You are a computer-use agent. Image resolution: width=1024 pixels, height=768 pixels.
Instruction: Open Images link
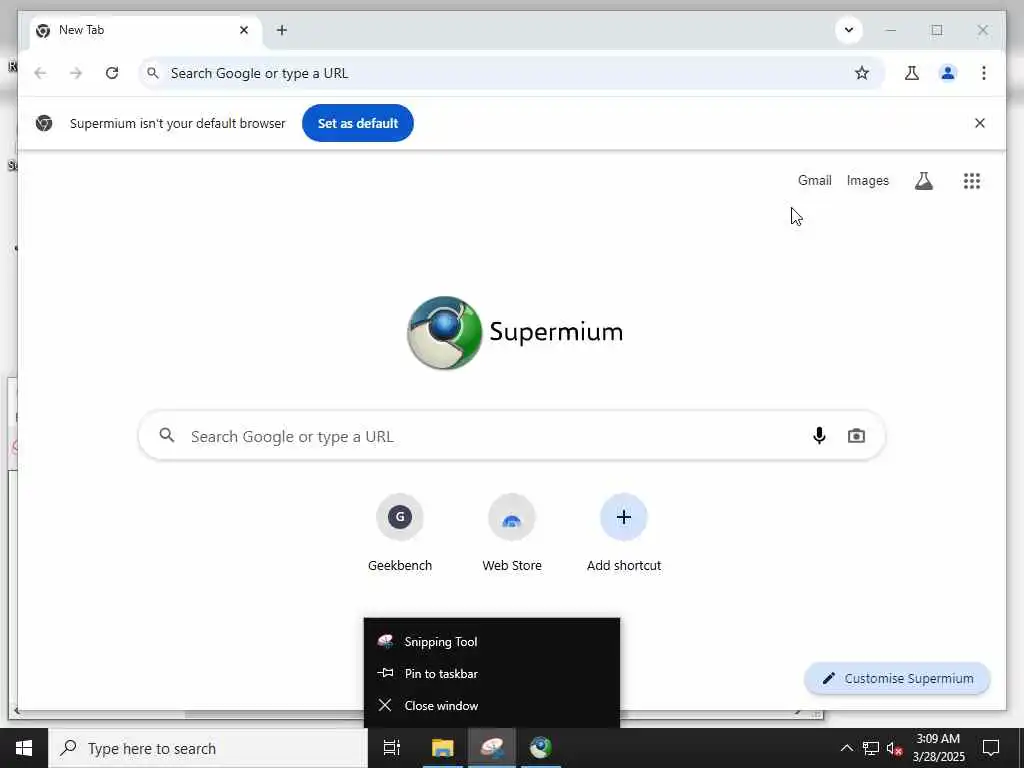[x=867, y=181]
